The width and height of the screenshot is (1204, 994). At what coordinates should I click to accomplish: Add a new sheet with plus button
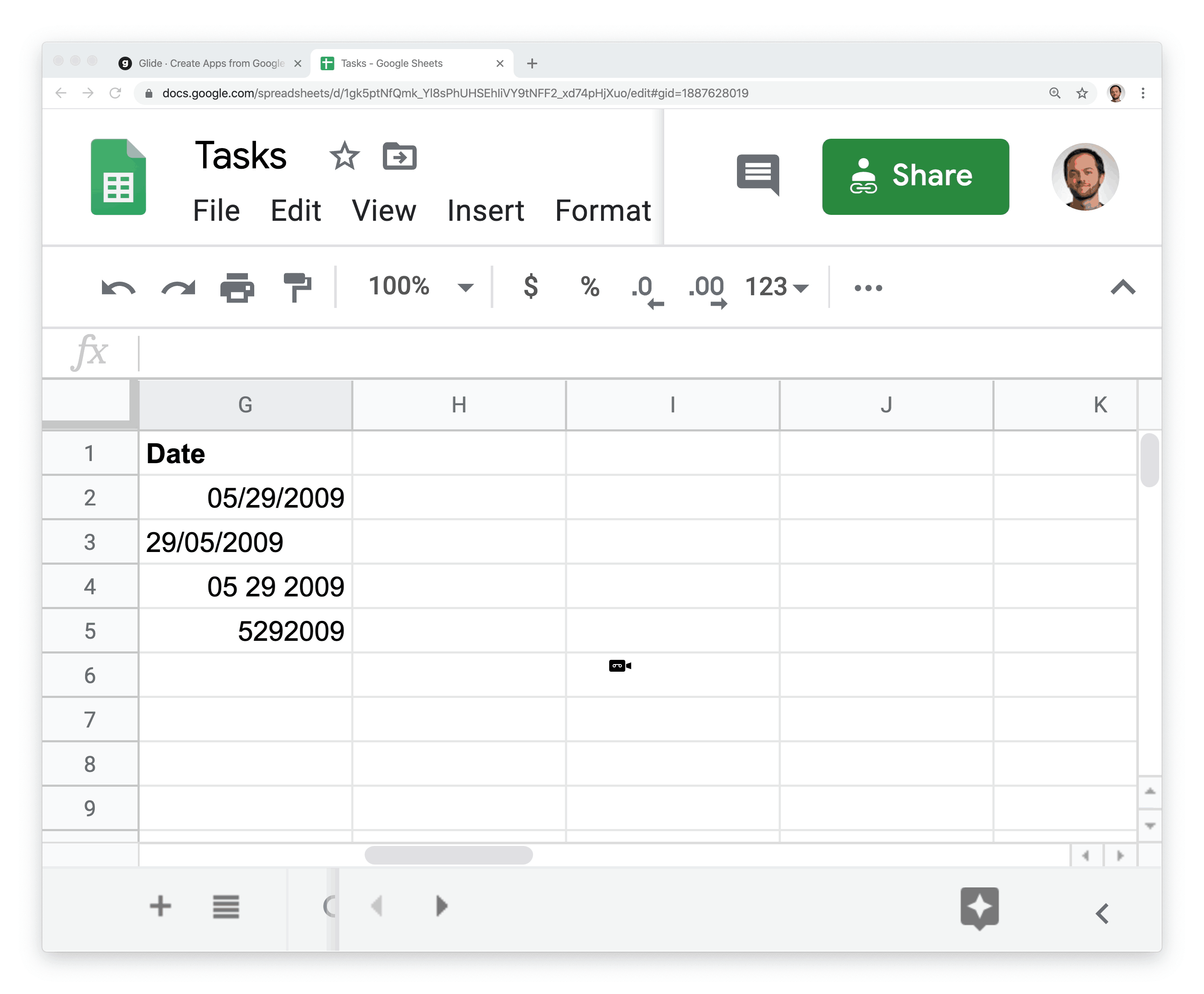point(160,906)
